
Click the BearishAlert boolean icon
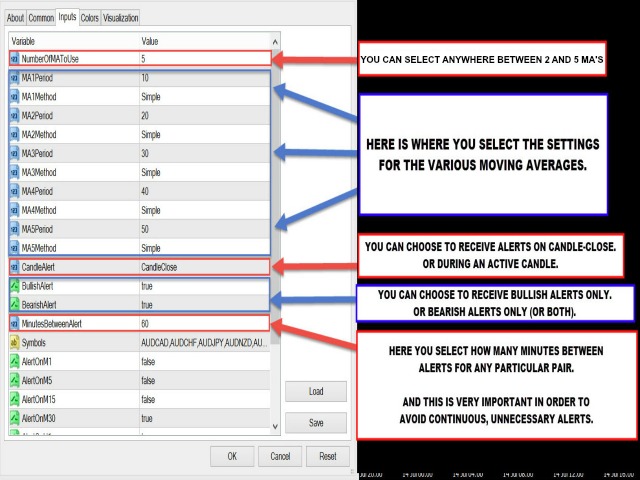point(14,305)
